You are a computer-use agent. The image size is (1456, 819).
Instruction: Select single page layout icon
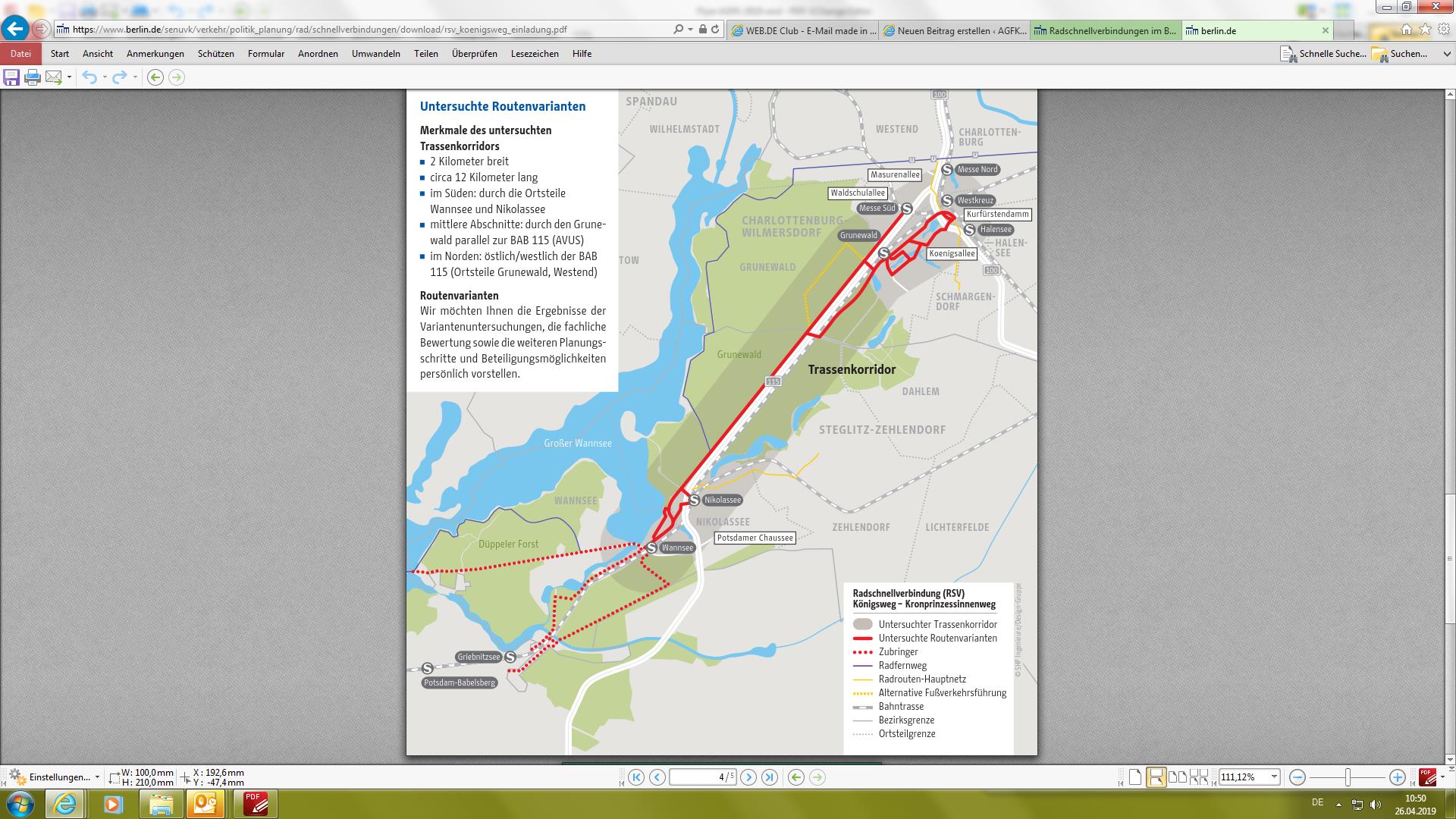tap(1135, 777)
